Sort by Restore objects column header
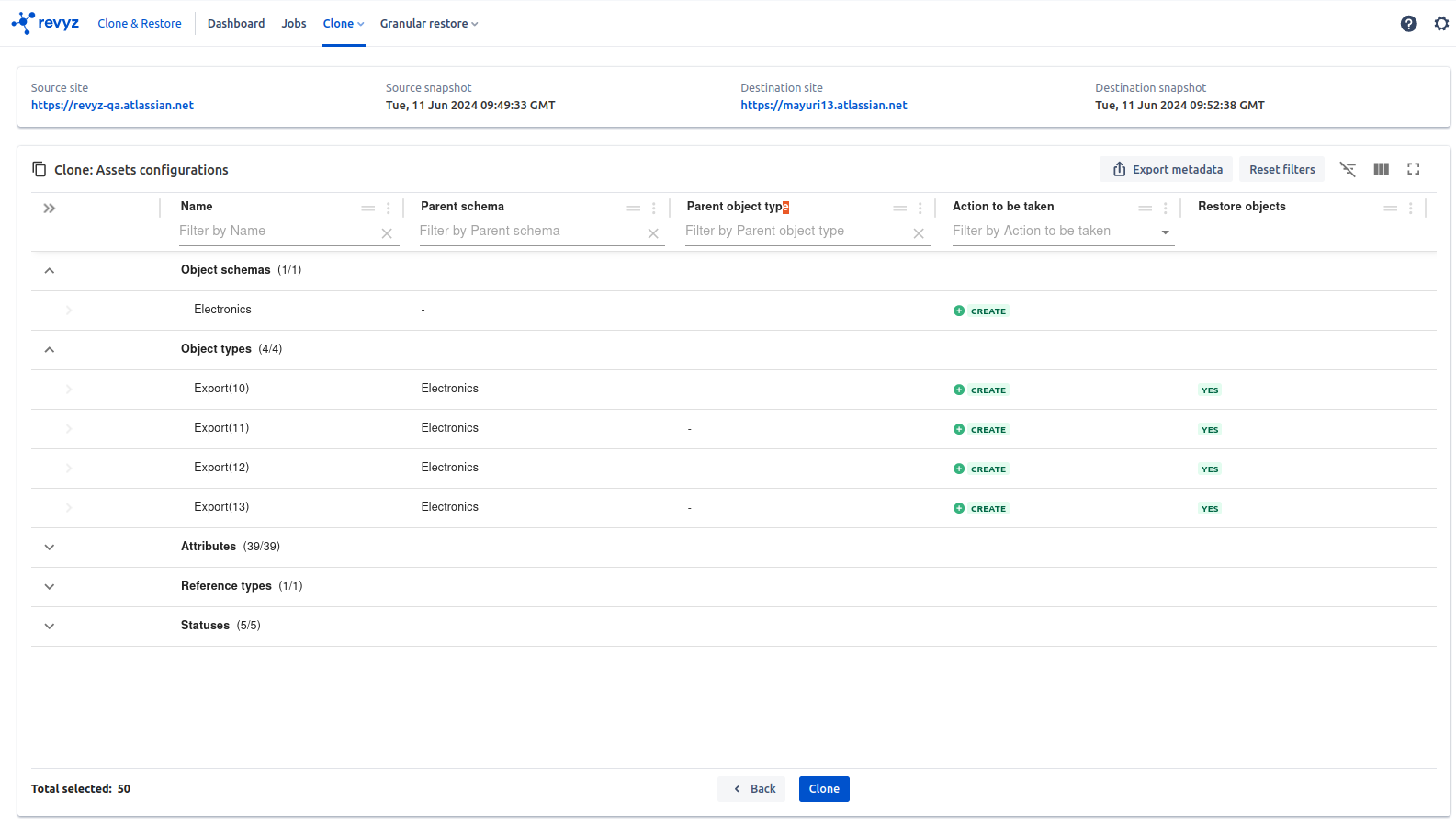Viewport: 1456px width, 836px height. coord(1242,207)
